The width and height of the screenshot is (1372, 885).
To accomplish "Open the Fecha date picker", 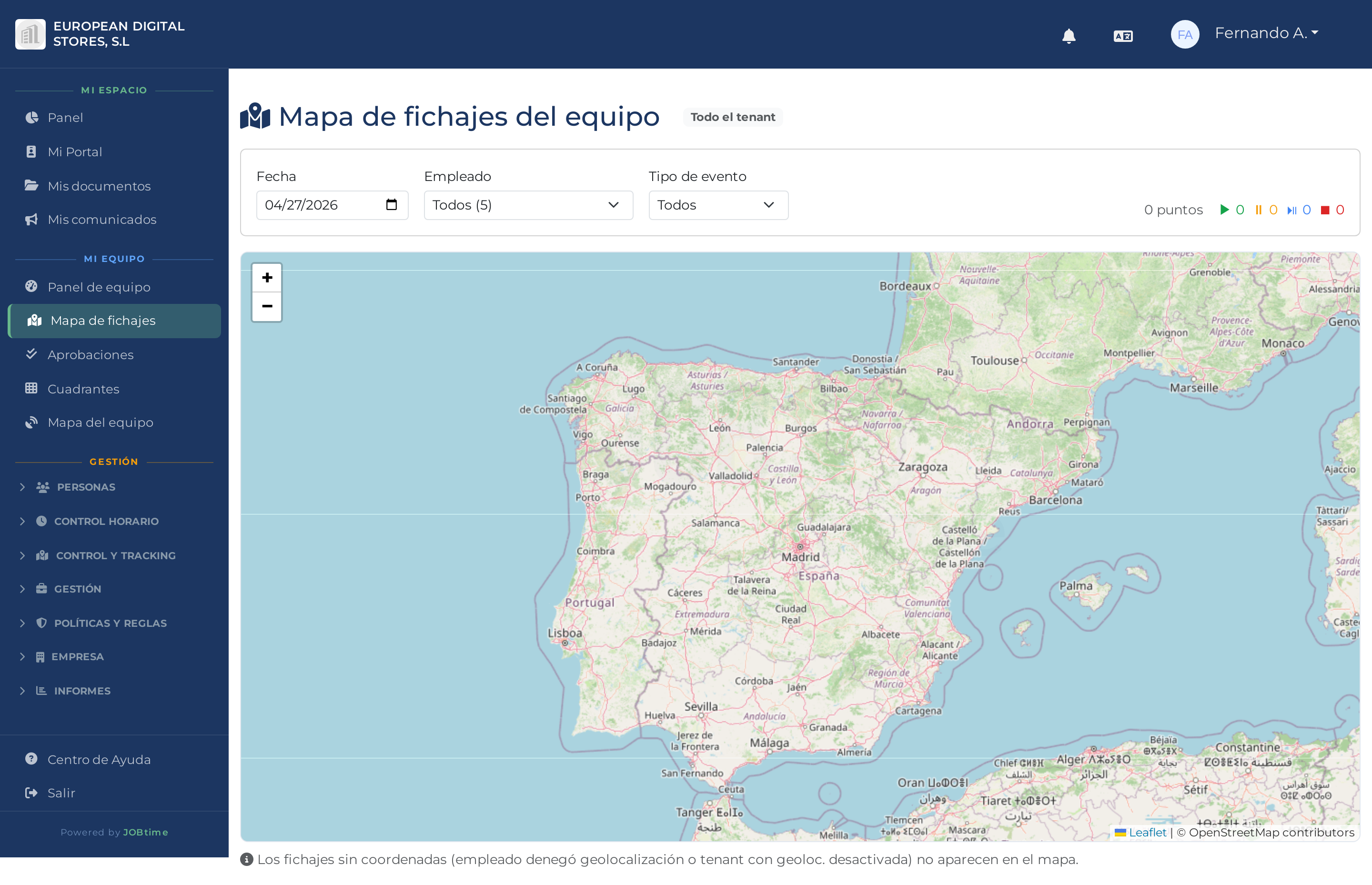I will [x=392, y=205].
